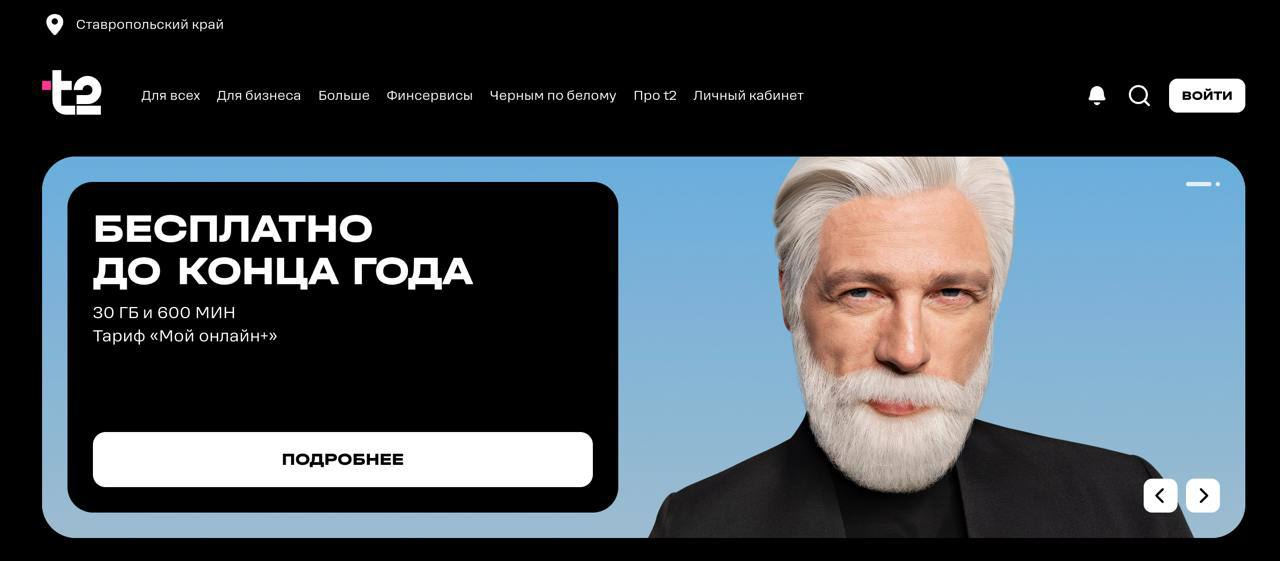Open the Для всех menu
The height and width of the screenshot is (561, 1280).
click(170, 96)
